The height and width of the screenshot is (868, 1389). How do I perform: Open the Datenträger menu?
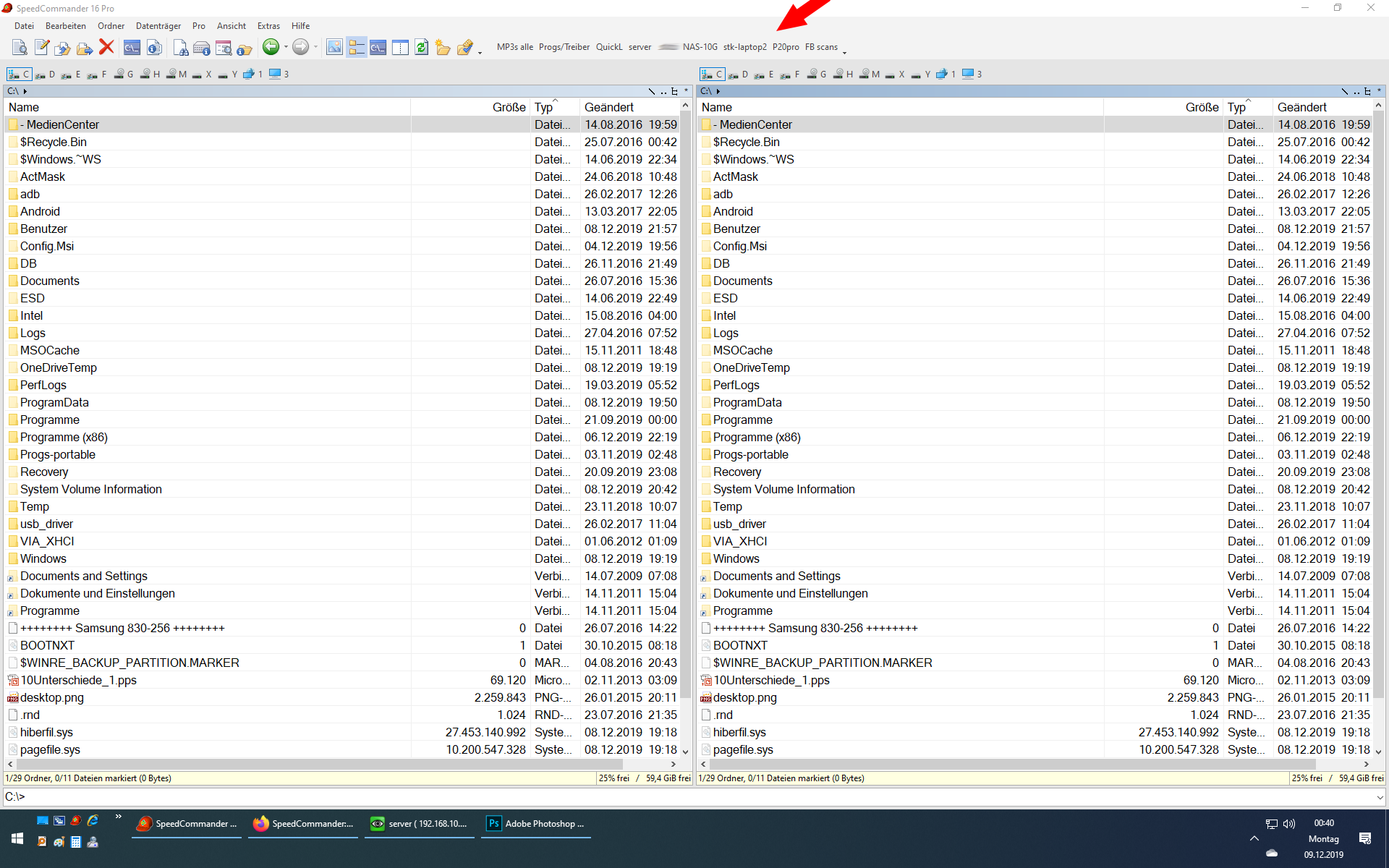click(x=158, y=26)
